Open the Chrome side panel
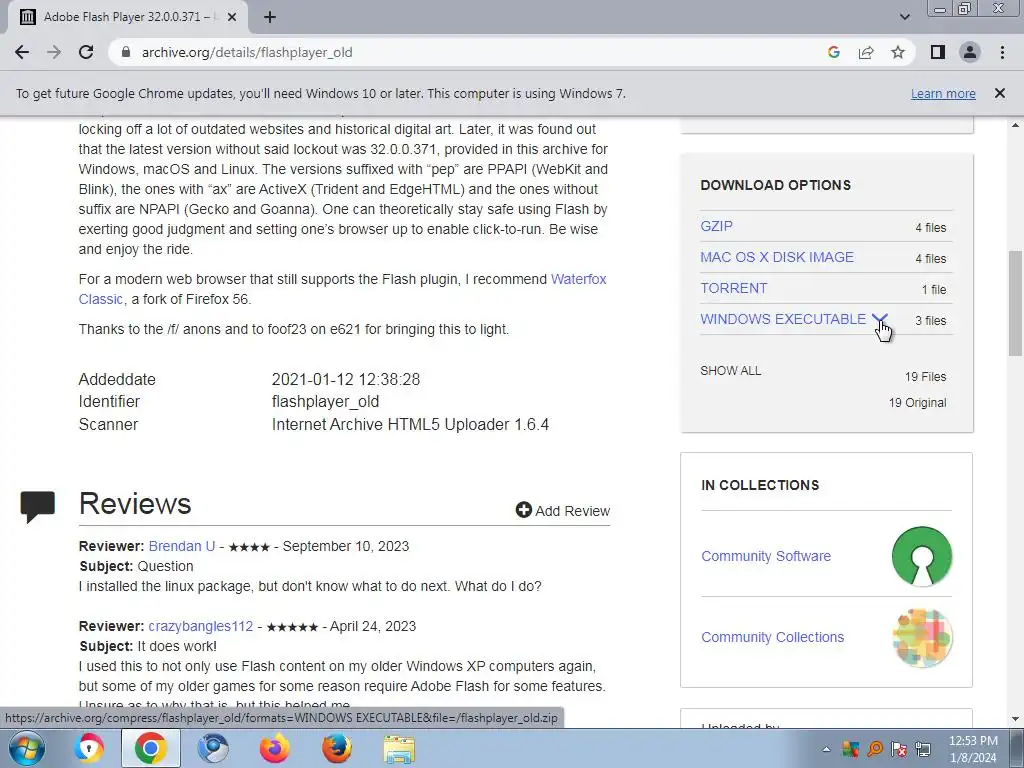 (x=938, y=52)
